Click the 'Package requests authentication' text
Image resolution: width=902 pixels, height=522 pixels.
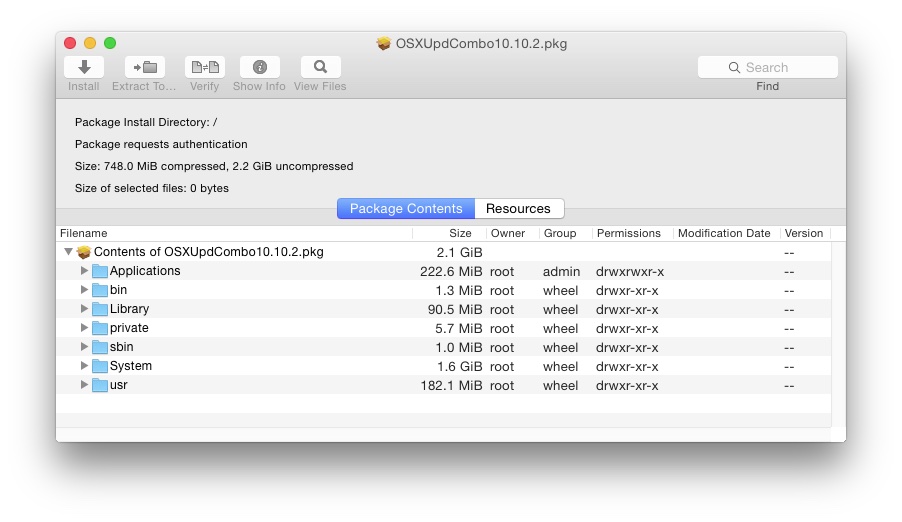coord(161,144)
